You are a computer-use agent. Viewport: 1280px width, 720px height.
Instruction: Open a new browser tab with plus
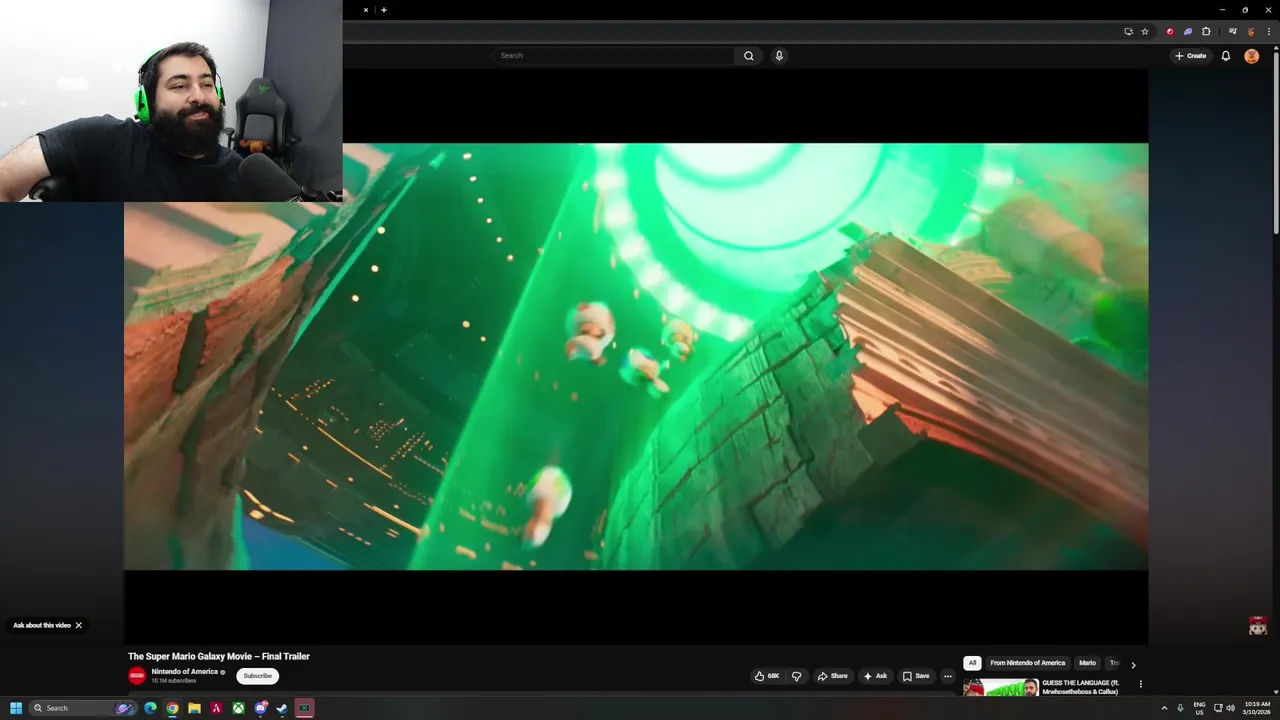[384, 10]
